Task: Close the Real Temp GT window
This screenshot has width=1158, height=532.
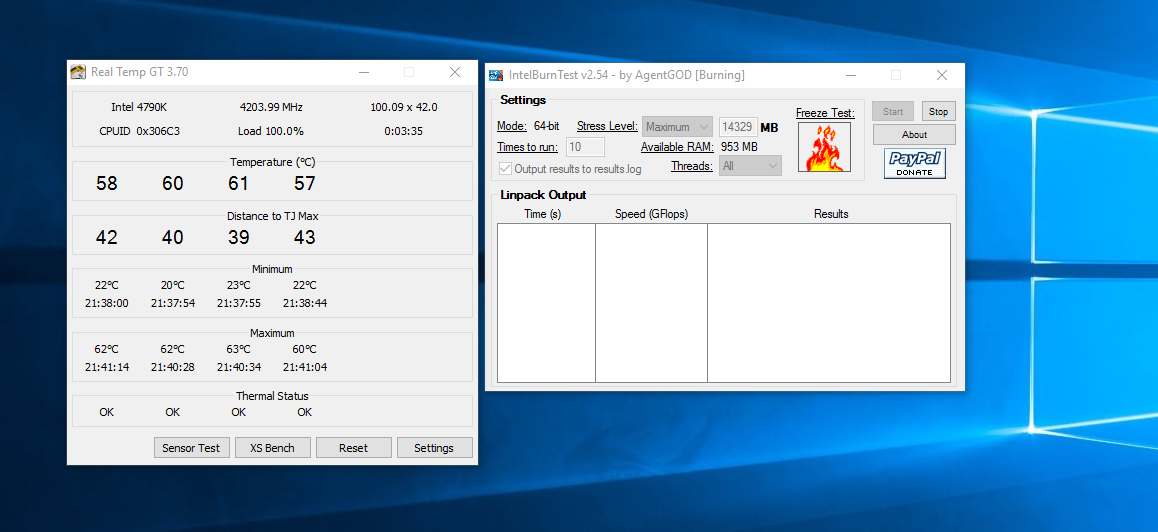Action: [x=455, y=72]
